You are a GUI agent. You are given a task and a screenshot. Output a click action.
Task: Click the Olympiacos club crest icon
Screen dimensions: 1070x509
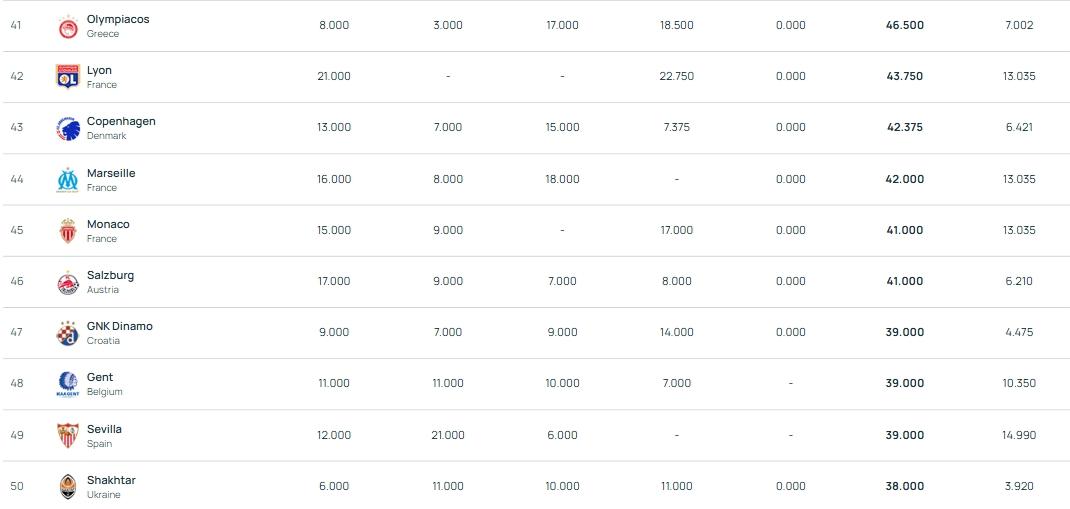67,26
